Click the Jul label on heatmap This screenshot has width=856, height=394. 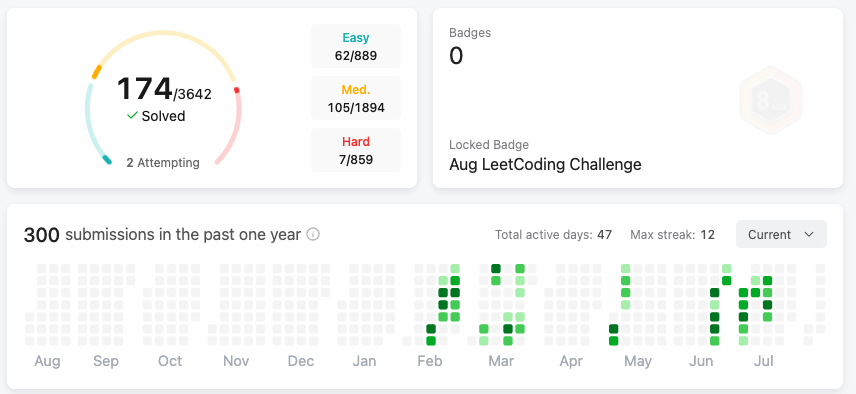(x=765, y=361)
